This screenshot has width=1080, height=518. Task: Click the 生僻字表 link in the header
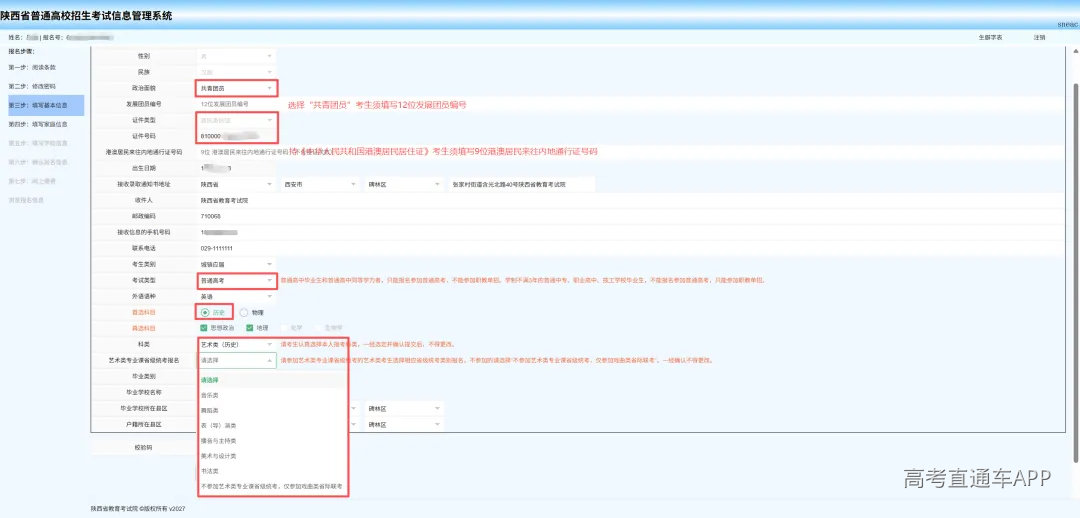tap(990, 37)
